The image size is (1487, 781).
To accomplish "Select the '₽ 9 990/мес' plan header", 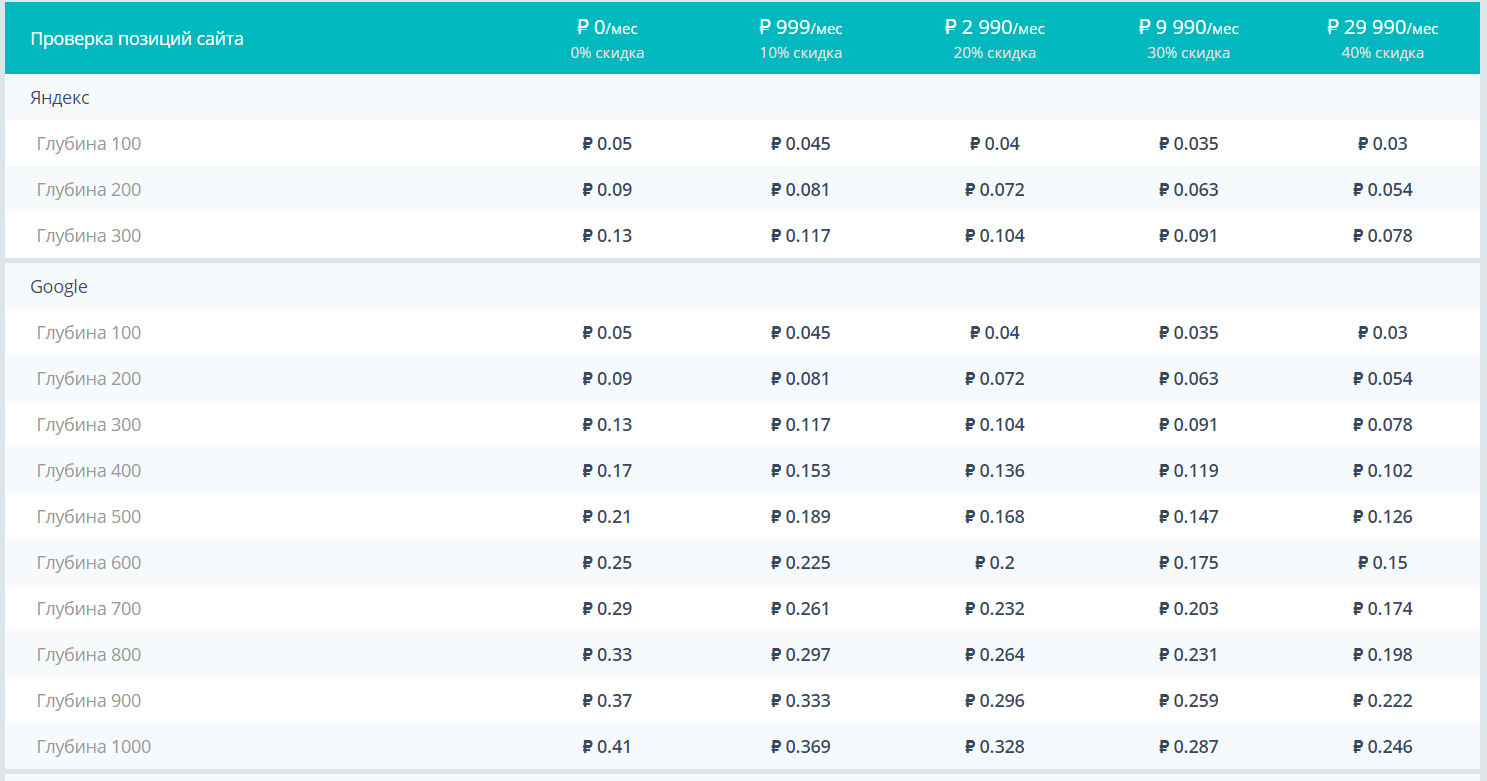I will pyautogui.click(x=1189, y=28).
